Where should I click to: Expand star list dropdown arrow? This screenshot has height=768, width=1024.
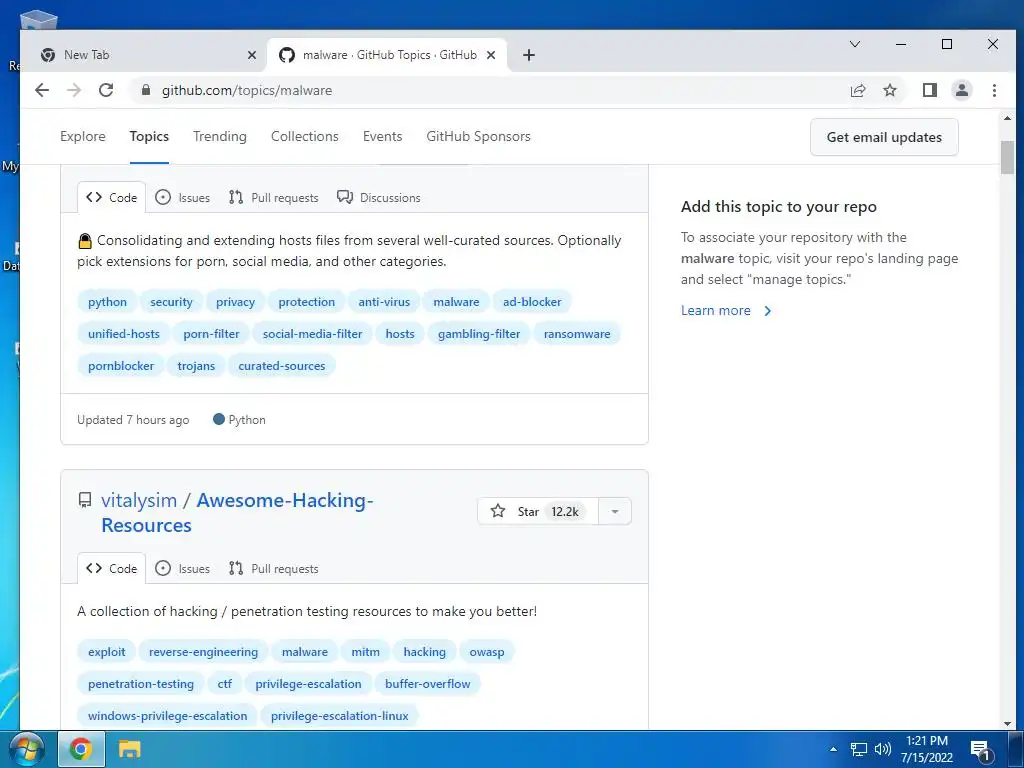pyautogui.click(x=615, y=511)
